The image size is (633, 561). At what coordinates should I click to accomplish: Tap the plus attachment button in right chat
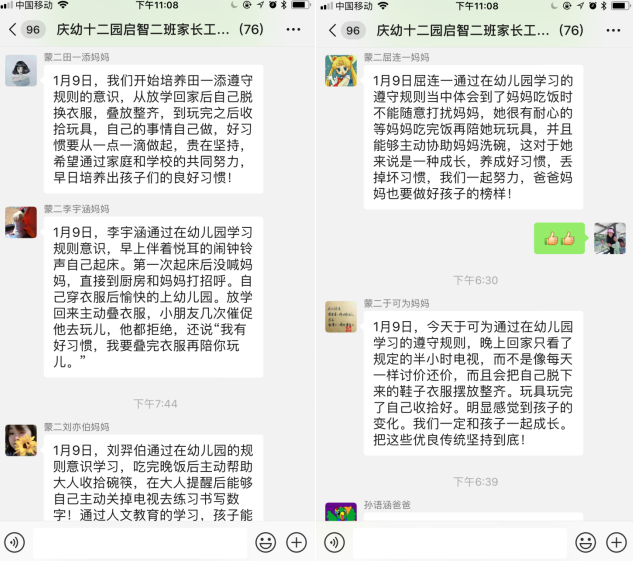click(x=616, y=542)
